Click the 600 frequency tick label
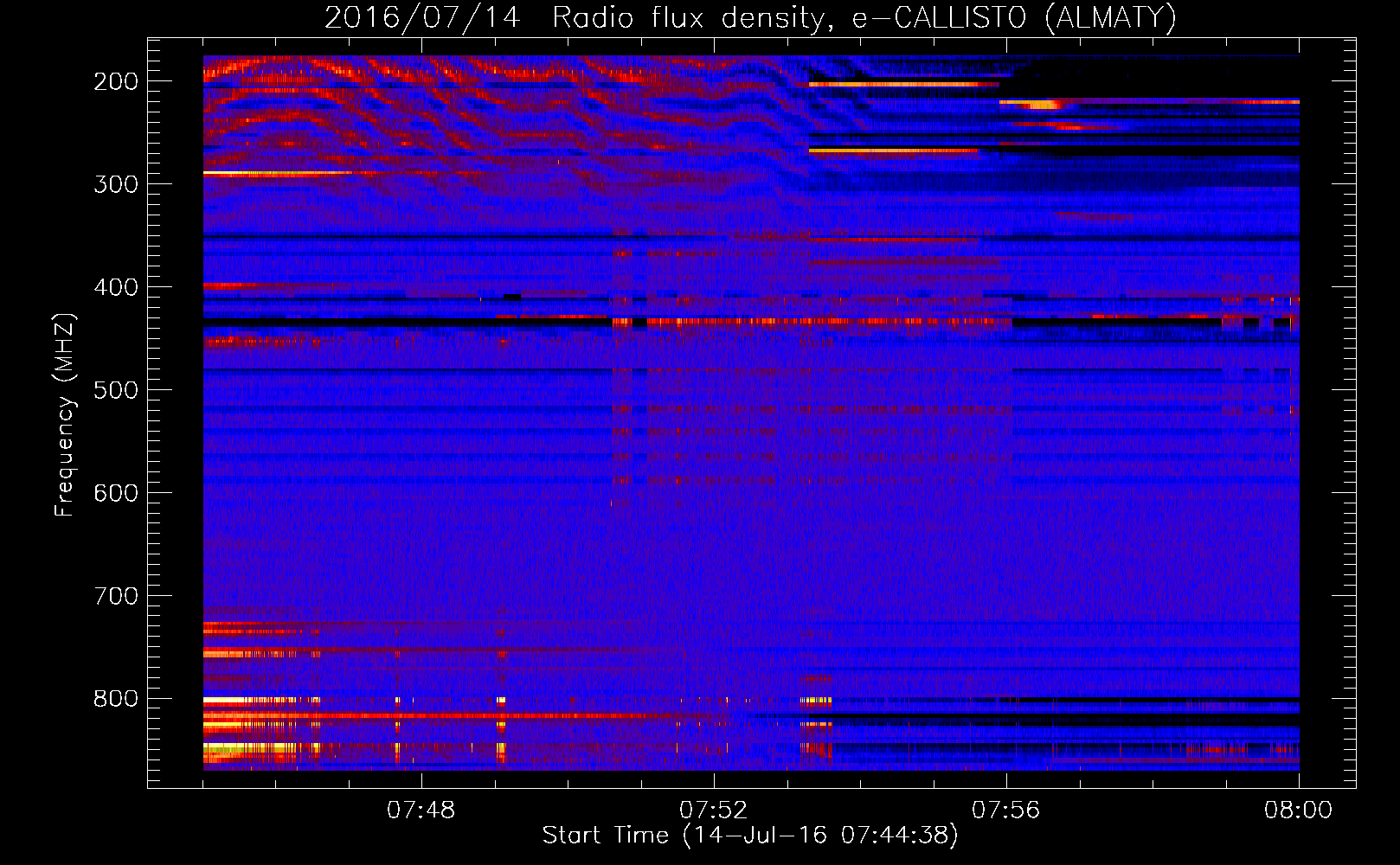The width and height of the screenshot is (1400, 865). tap(116, 493)
